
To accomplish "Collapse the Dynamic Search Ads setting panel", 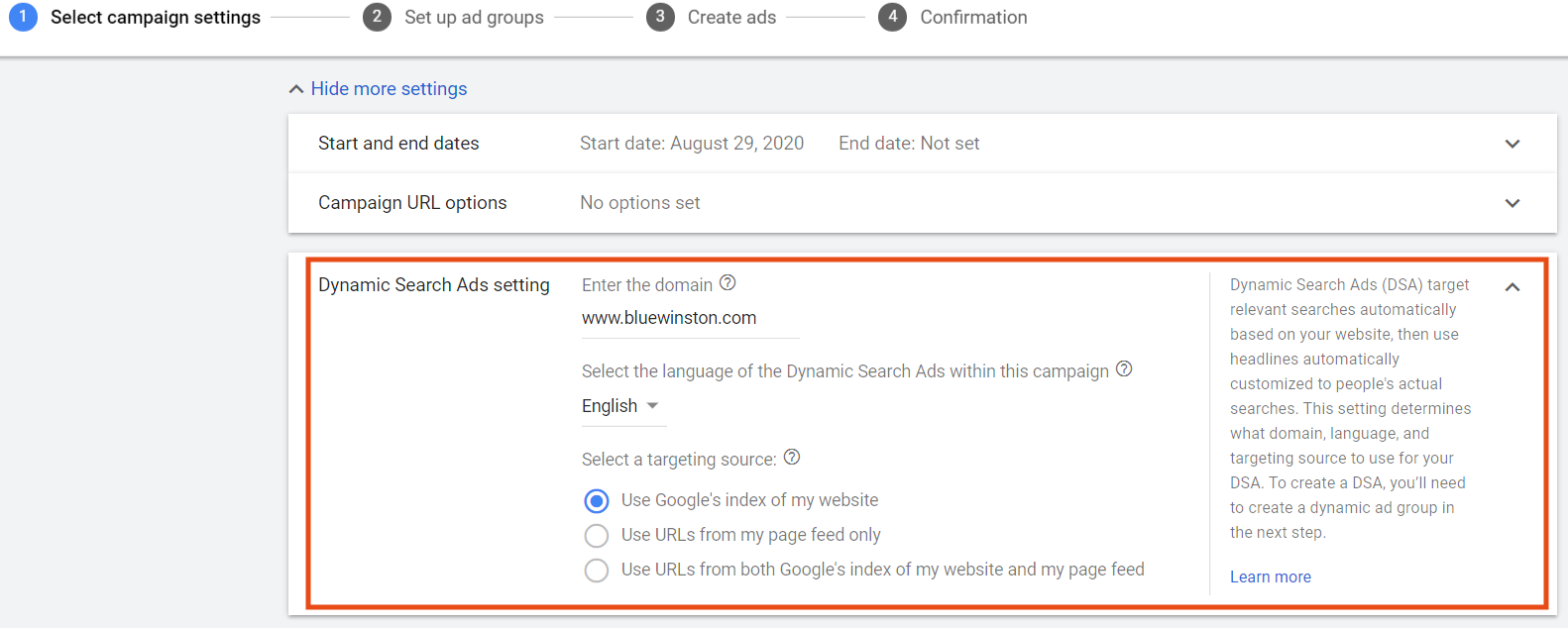I will coord(1512,287).
